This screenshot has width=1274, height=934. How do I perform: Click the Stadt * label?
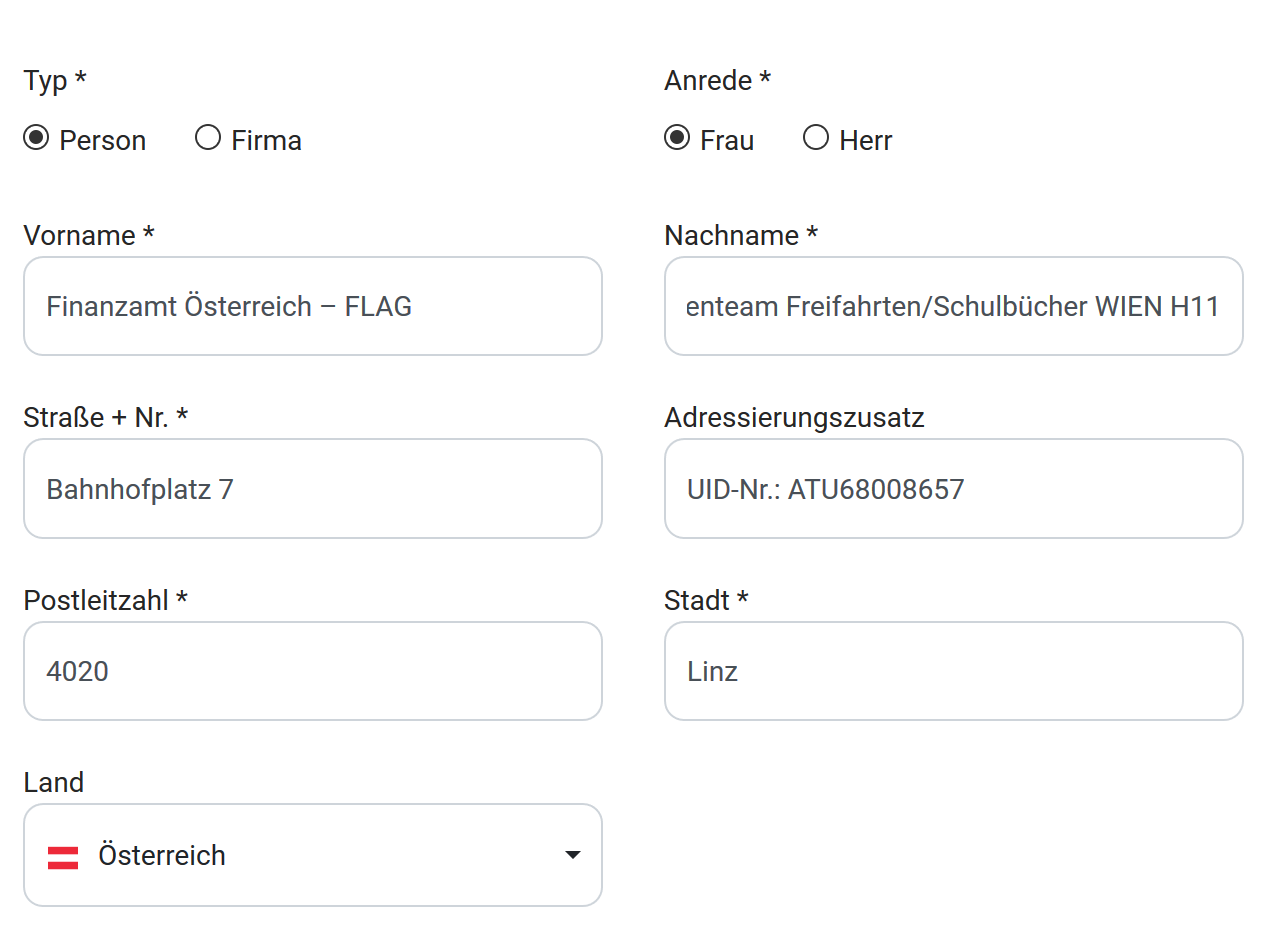tap(706, 600)
